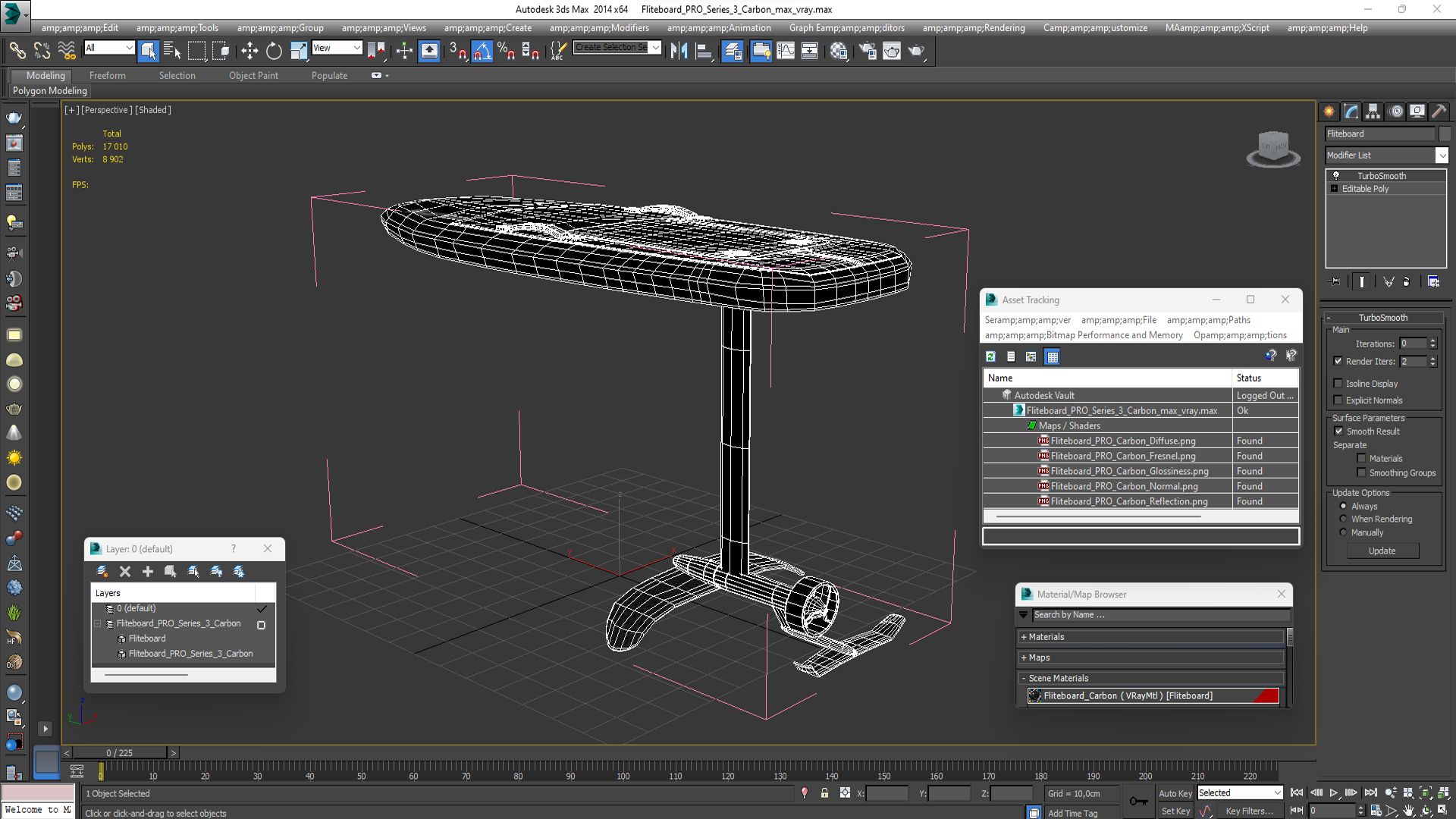Click Add Selected Objects to layer icon
The height and width of the screenshot is (819, 1456).
148,571
